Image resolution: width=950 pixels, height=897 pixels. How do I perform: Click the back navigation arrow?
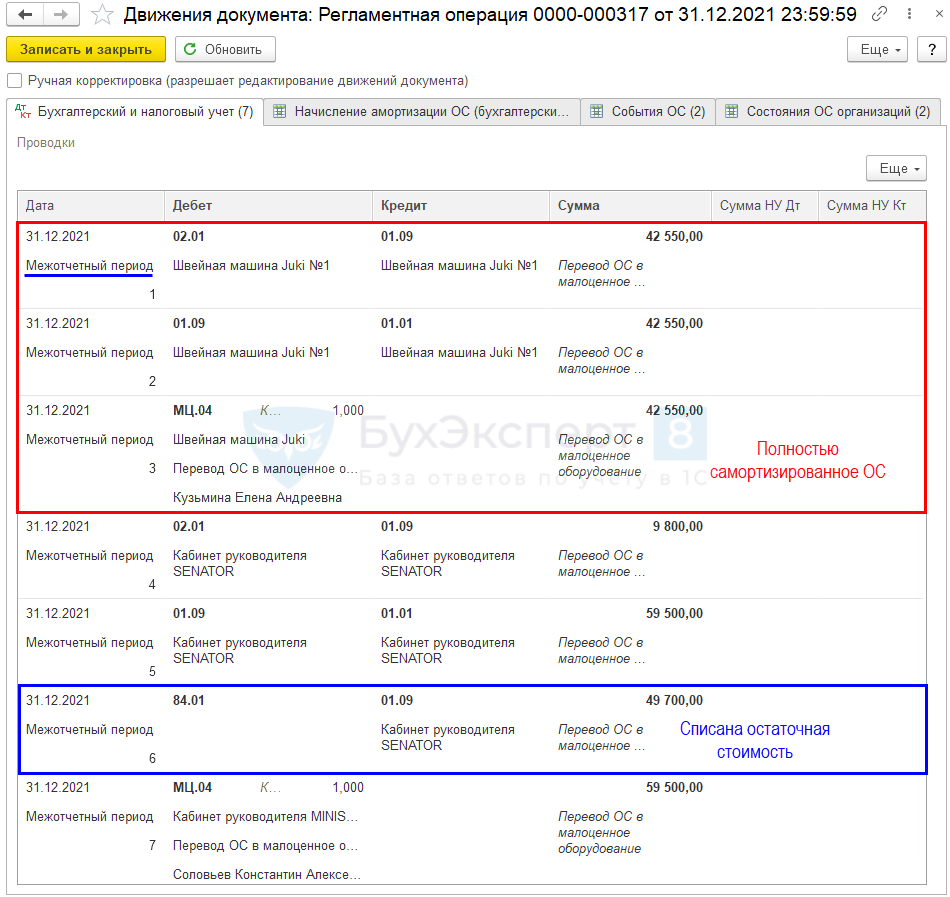[25, 14]
